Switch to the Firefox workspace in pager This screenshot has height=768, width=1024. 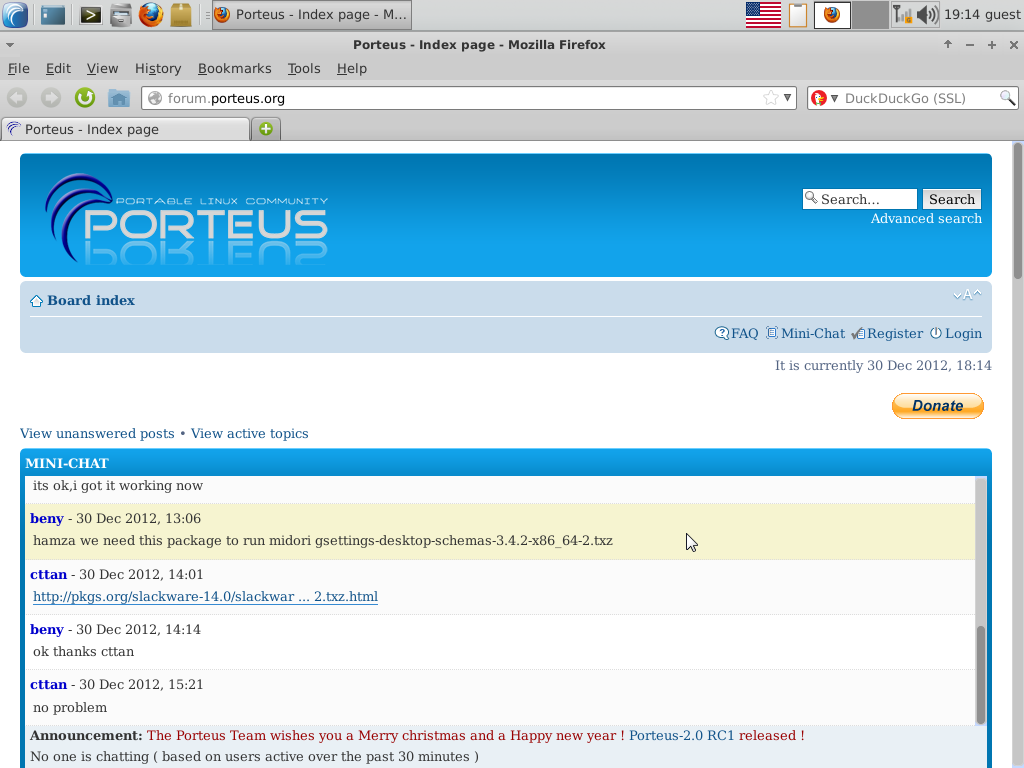click(832, 14)
